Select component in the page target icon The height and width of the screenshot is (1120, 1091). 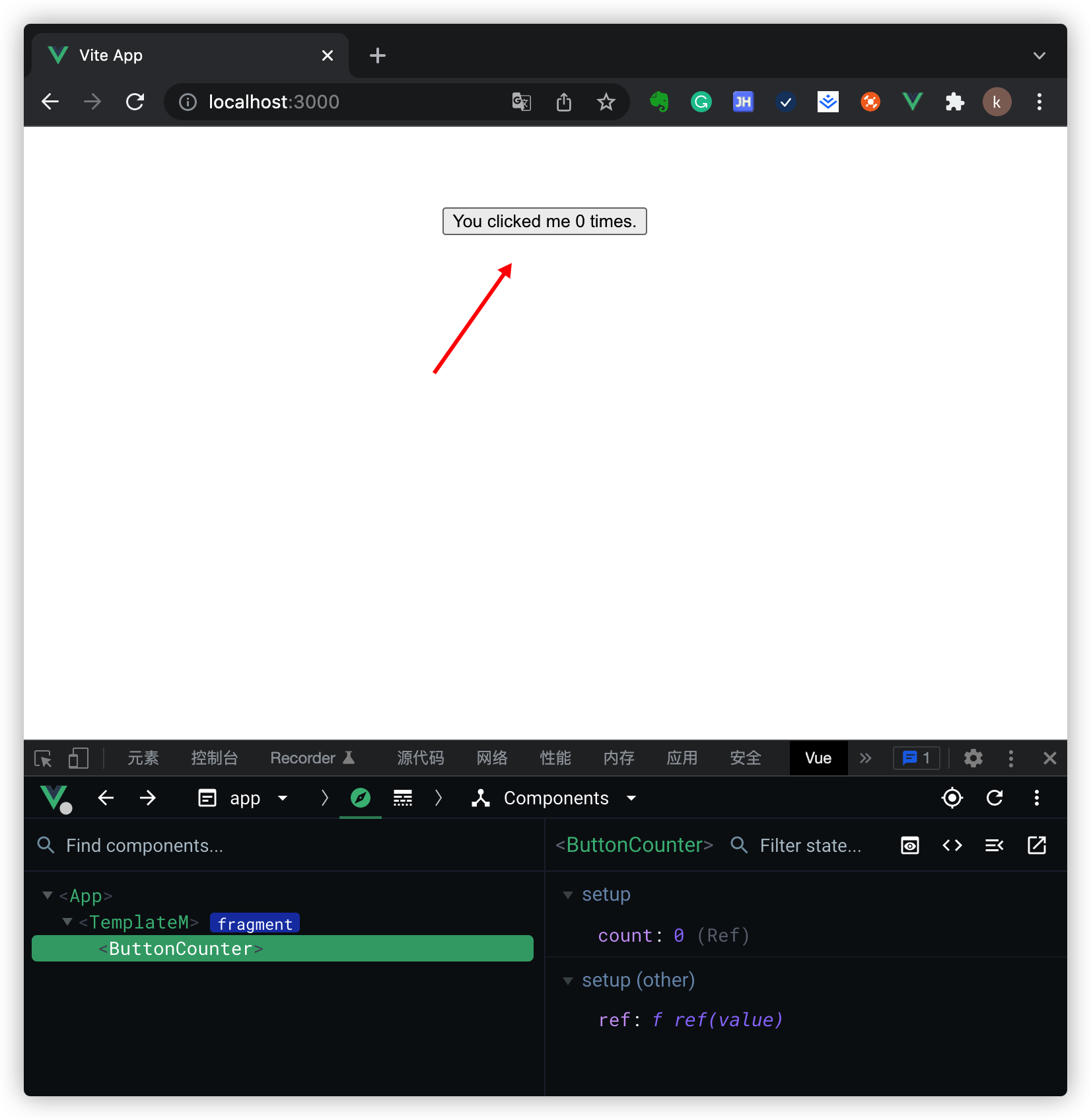[952, 798]
